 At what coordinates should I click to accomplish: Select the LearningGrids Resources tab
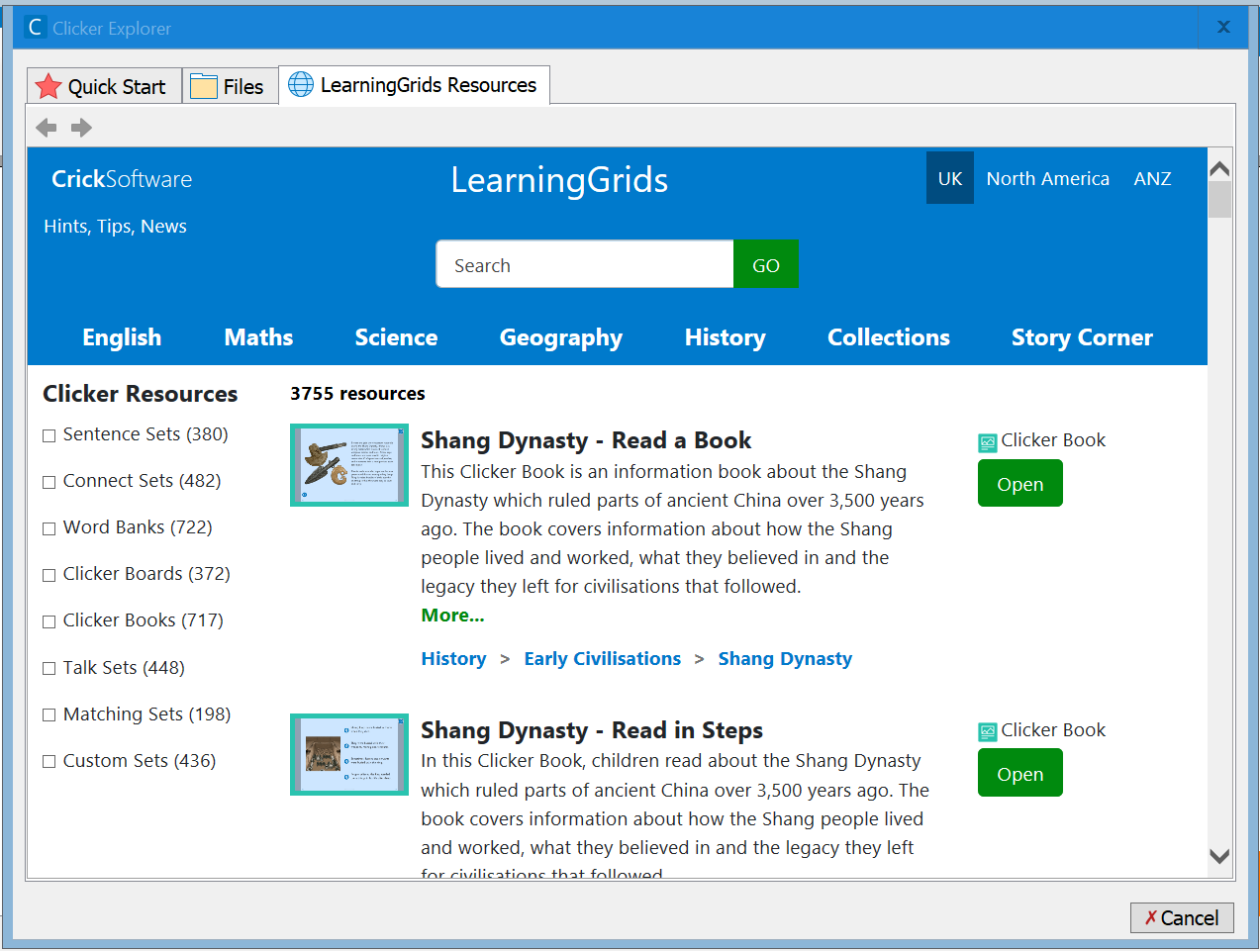click(414, 85)
